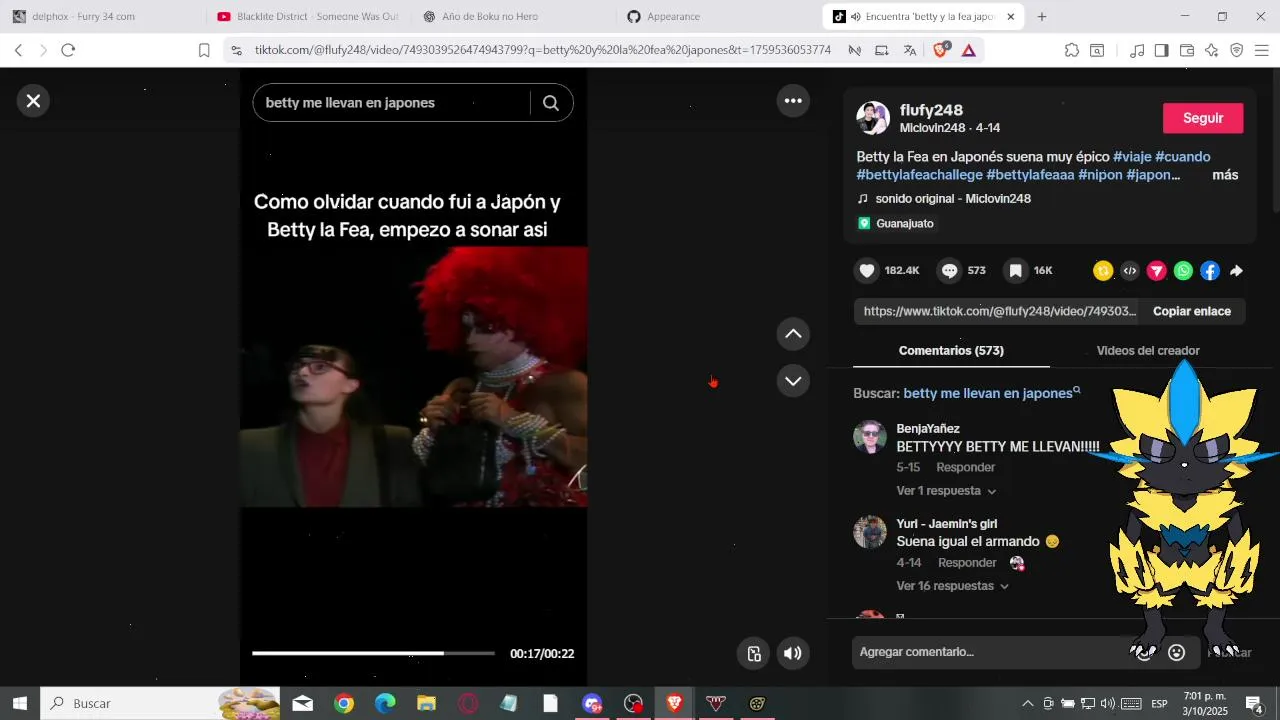1280x720 pixels.
Task: Open Brave VPN shield icon
Action: pyautogui.click(x=1237, y=50)
